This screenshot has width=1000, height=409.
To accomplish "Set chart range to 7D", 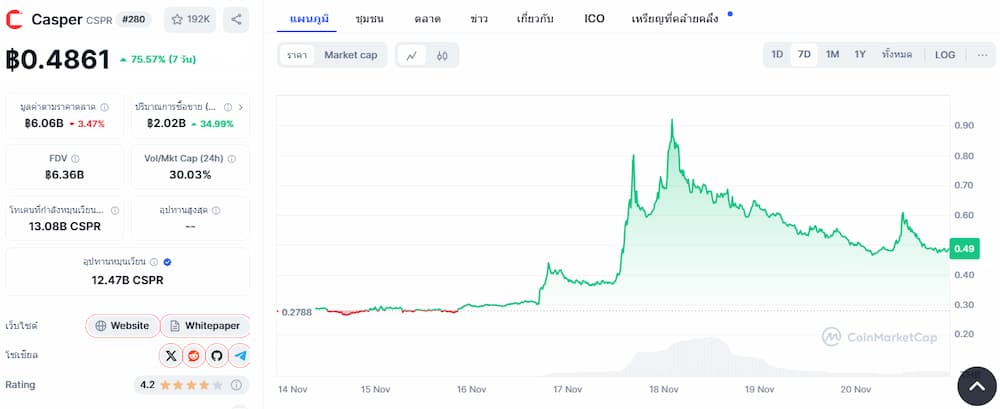I will pos(804,55).
